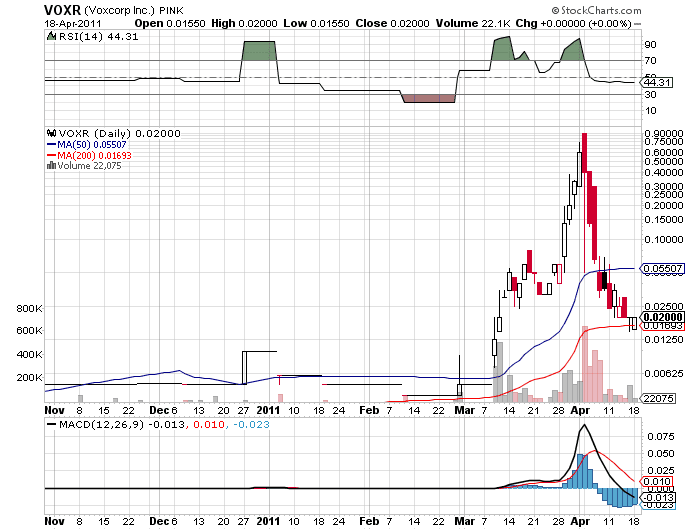
Task: Click the volume bars icon in legend
Action: (x=51, y=166)
